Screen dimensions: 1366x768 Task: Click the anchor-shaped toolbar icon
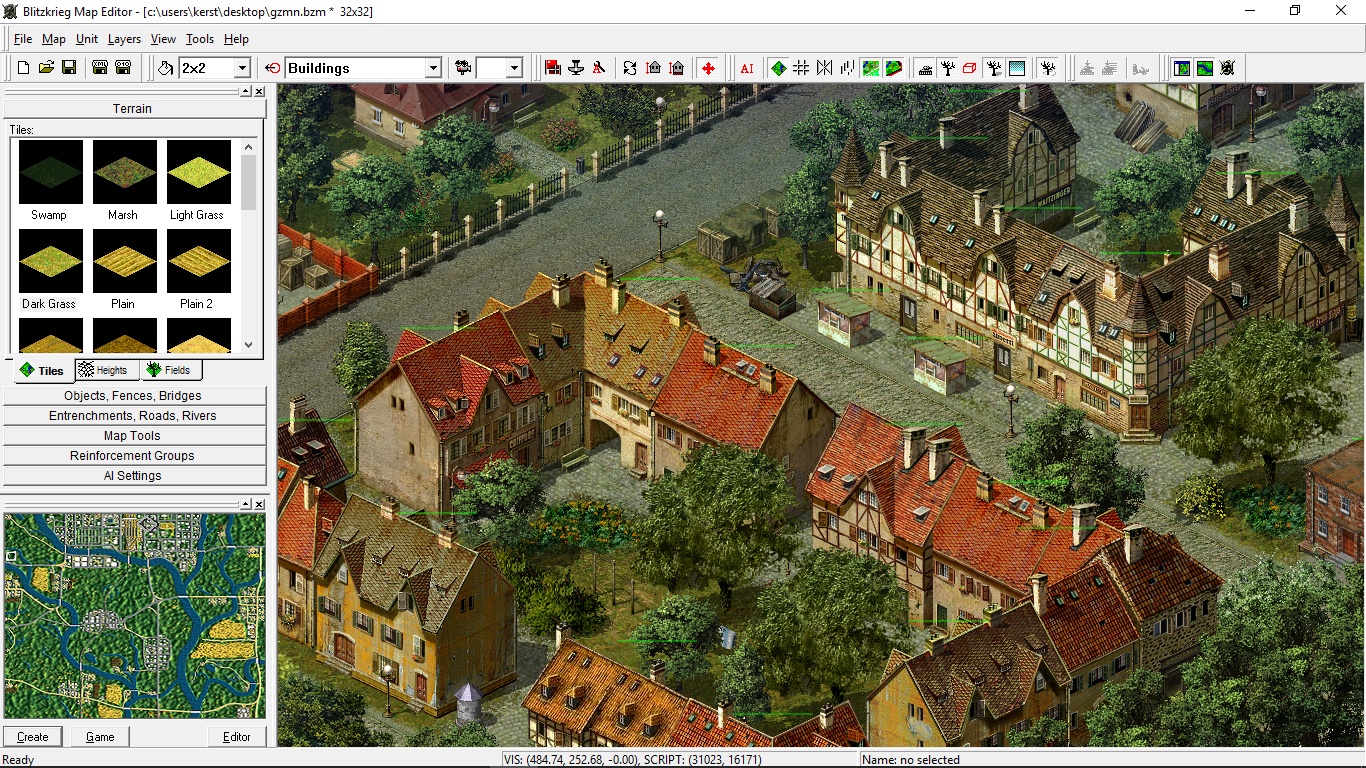[x=575, y=68]
